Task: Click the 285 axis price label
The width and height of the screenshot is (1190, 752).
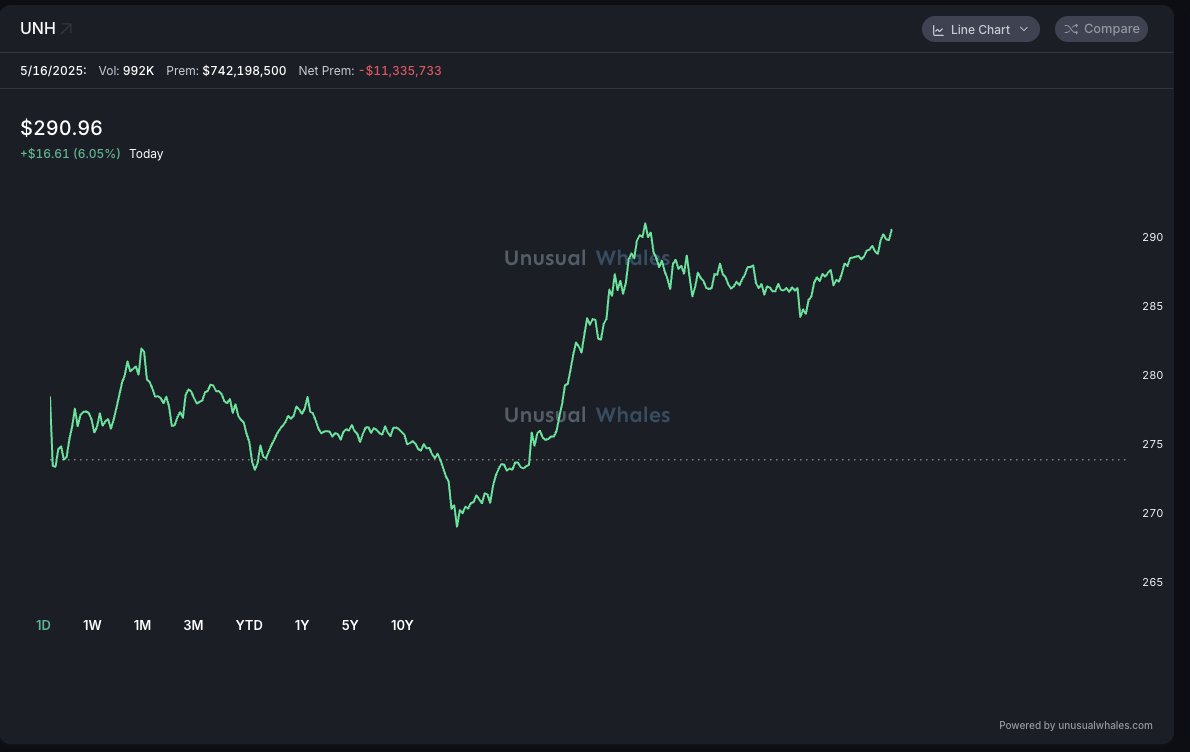Action: pyautogui.click(x=1152, y=307)
